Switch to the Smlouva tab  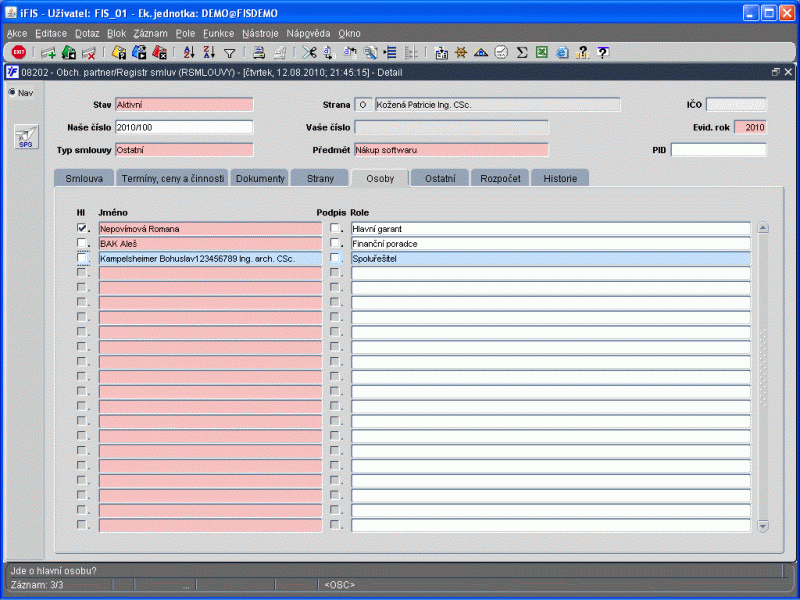[x=84, y=178]
